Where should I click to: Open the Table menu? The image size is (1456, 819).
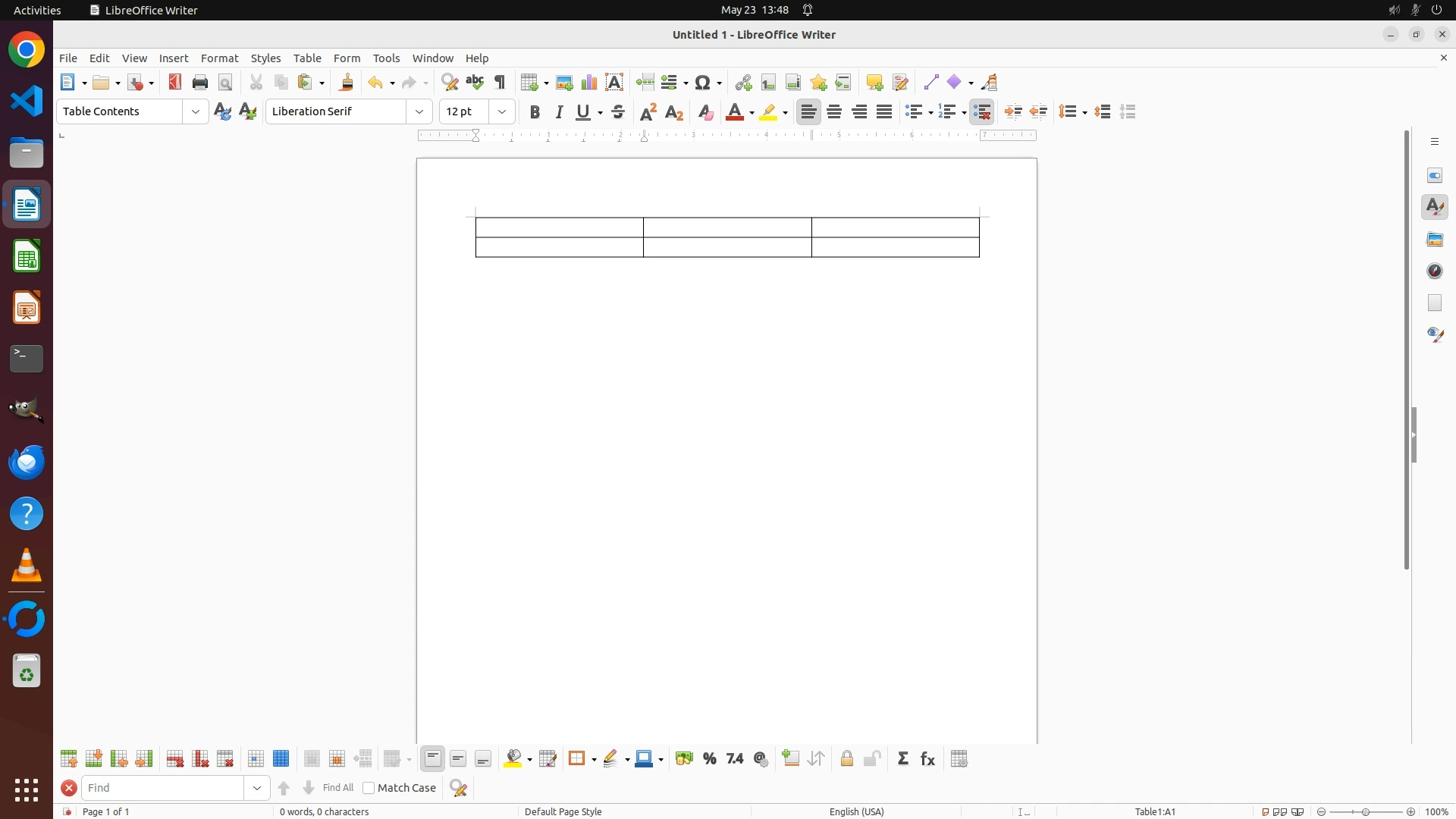(307, 58)
